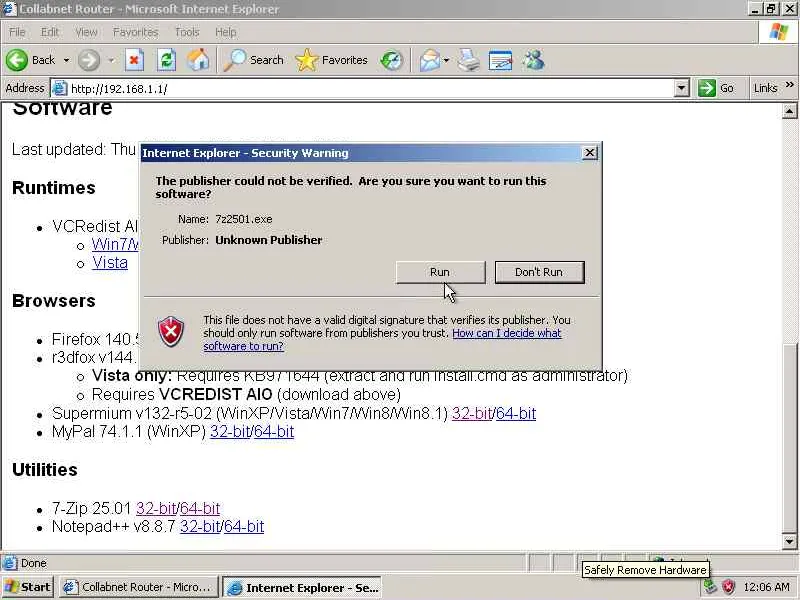
Task: Click the Unknown Publisher text
Action: click(x=269, y=240)
